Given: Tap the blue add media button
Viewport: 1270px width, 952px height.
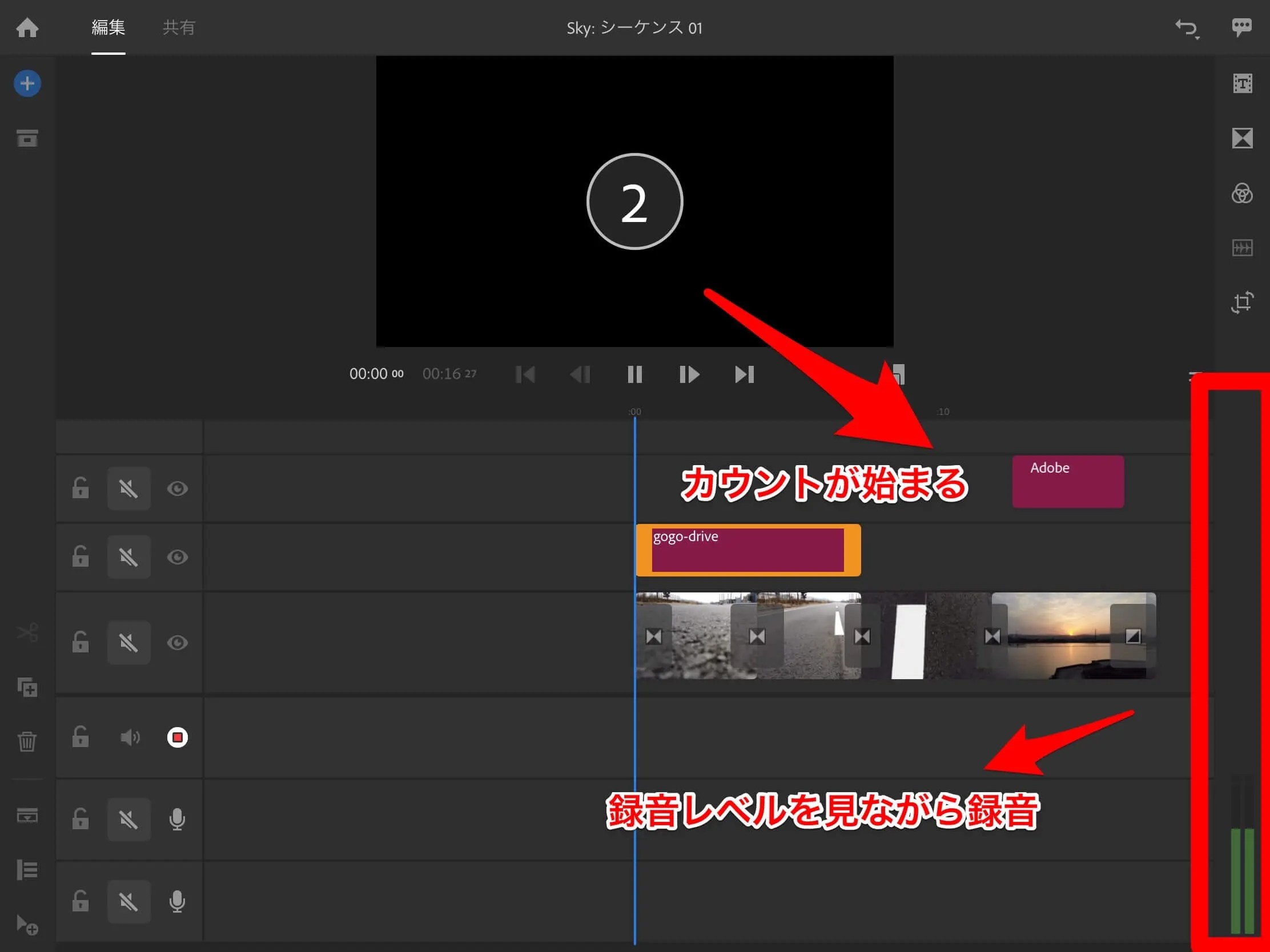Looking at the screenshot, I should 26,83.
